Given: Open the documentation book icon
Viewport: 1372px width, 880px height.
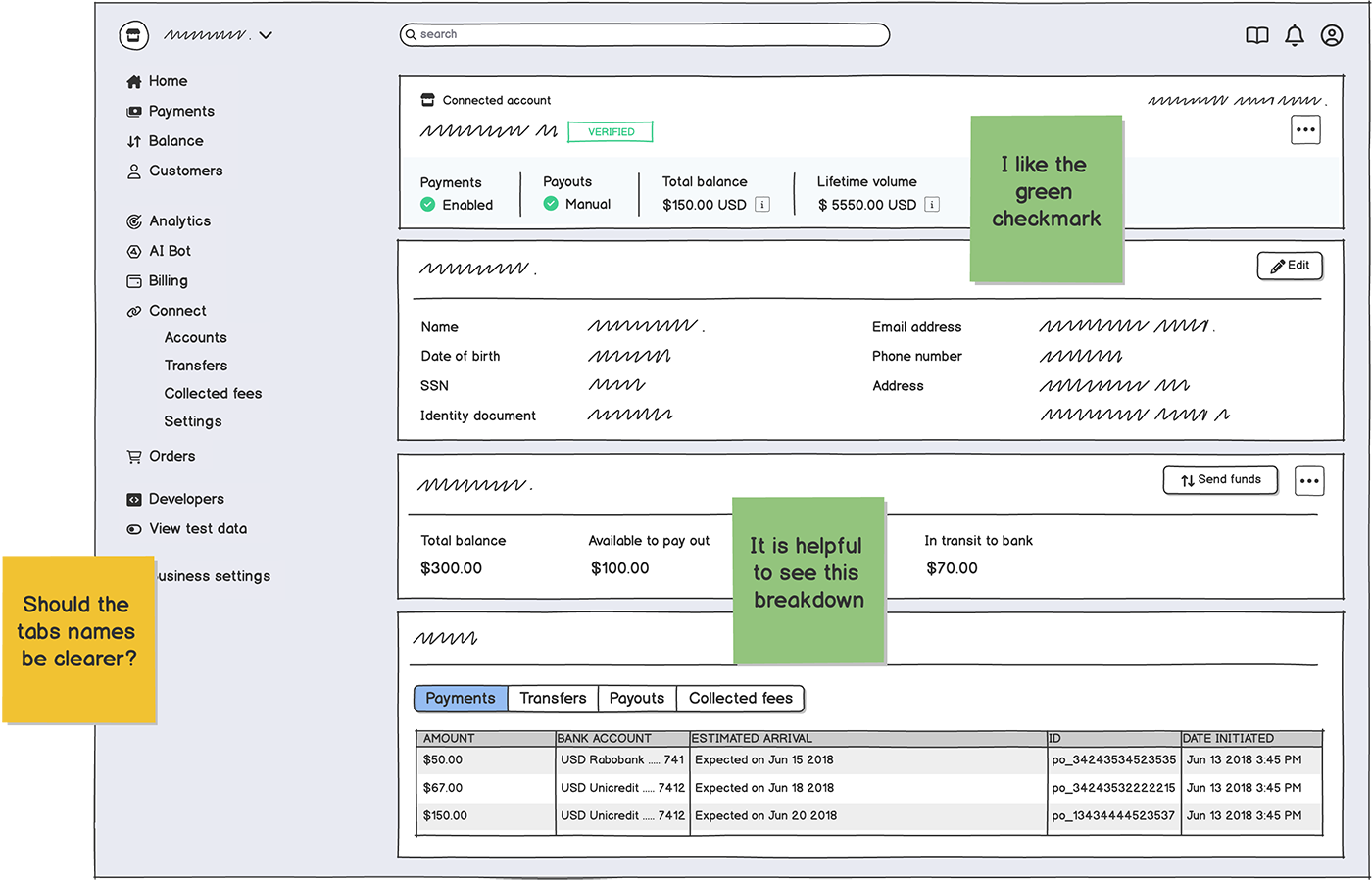Looking at the screenshot, I should (x=1256, y=35).
